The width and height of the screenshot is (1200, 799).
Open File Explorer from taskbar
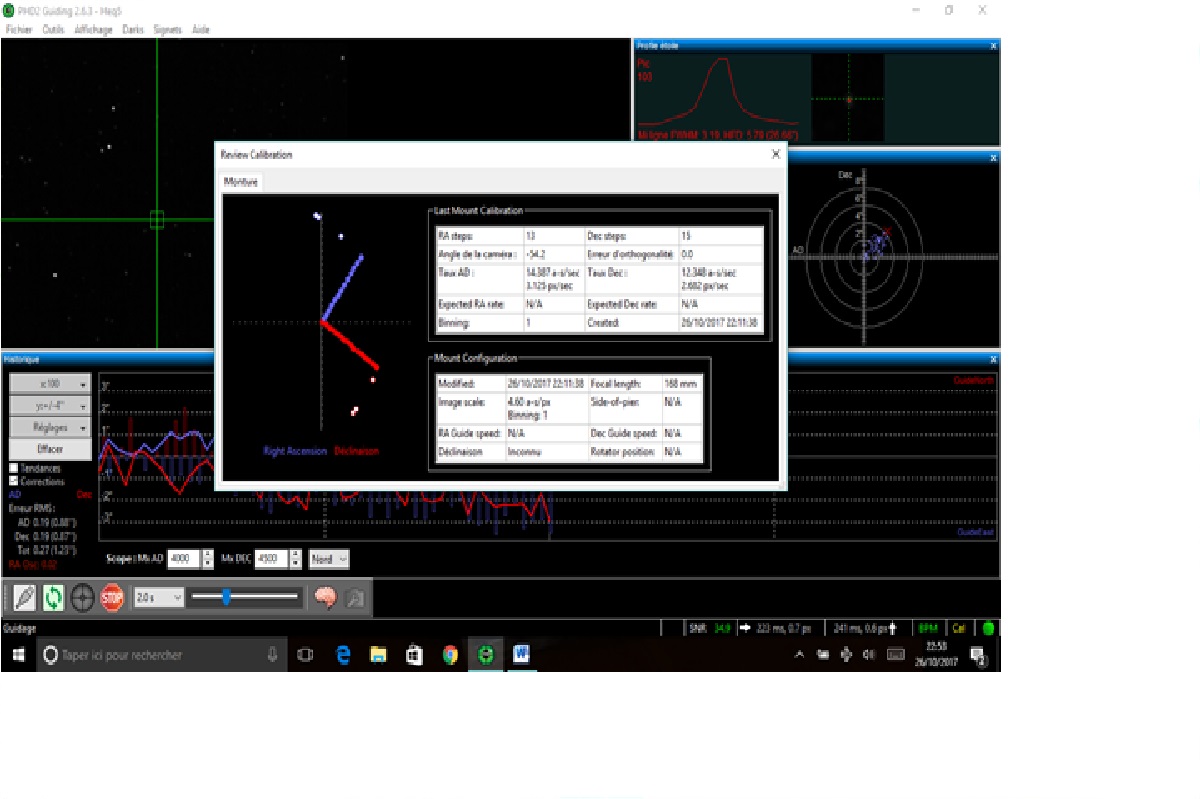tap(378, 655)
